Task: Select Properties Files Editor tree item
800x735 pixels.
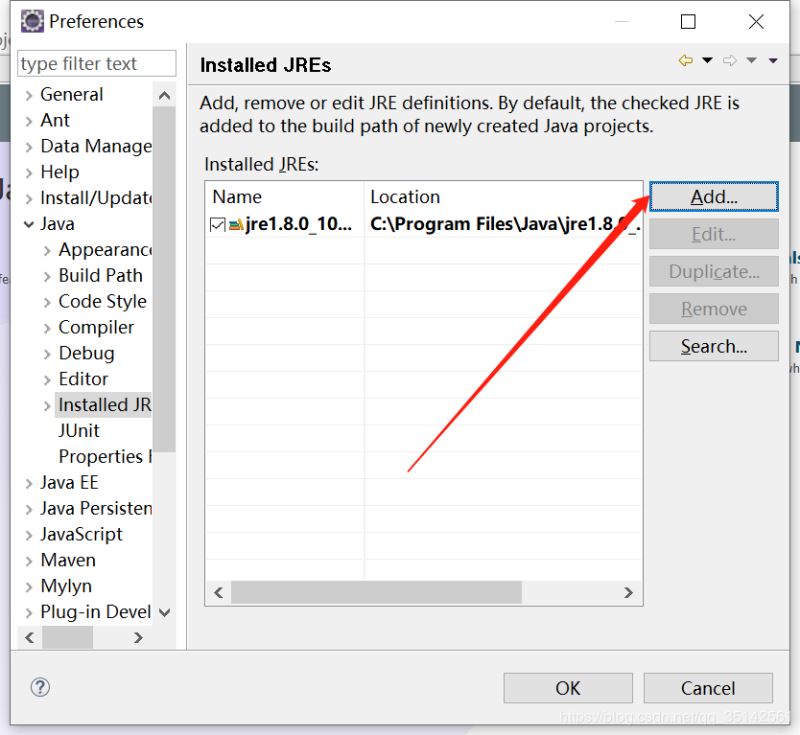Action: tap(105, 457)
